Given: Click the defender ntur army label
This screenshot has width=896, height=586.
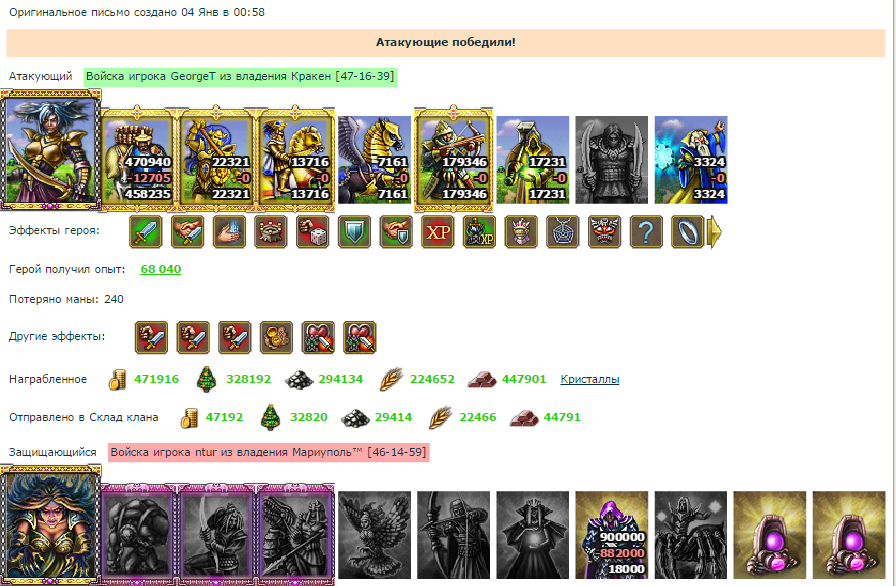Looking at the screenshot, I should coord(269,452).
